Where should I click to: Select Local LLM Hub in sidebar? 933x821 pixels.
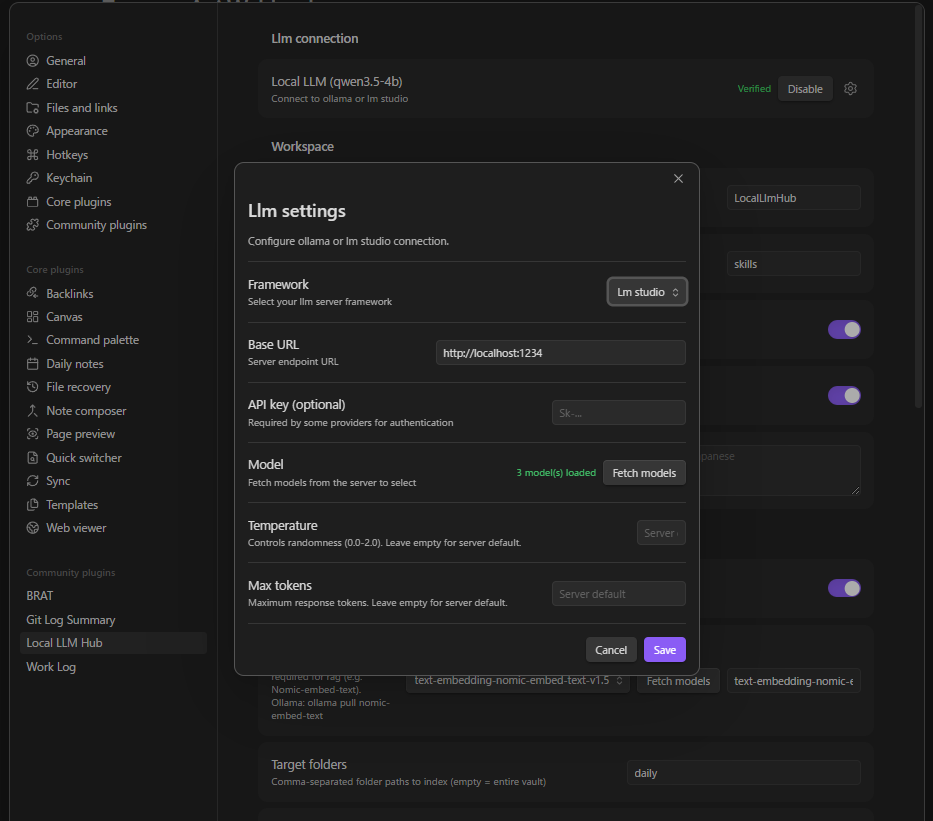coord(113,643)
